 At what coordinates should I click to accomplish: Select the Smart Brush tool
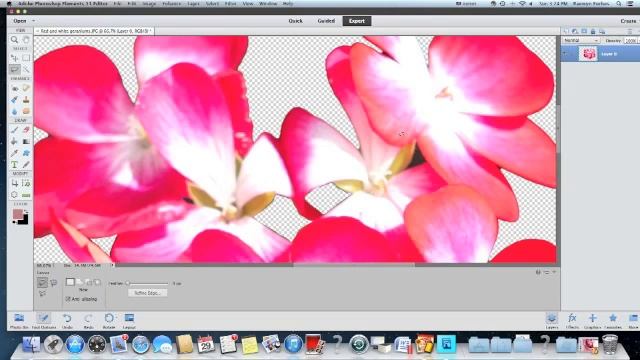coord(14,100)
